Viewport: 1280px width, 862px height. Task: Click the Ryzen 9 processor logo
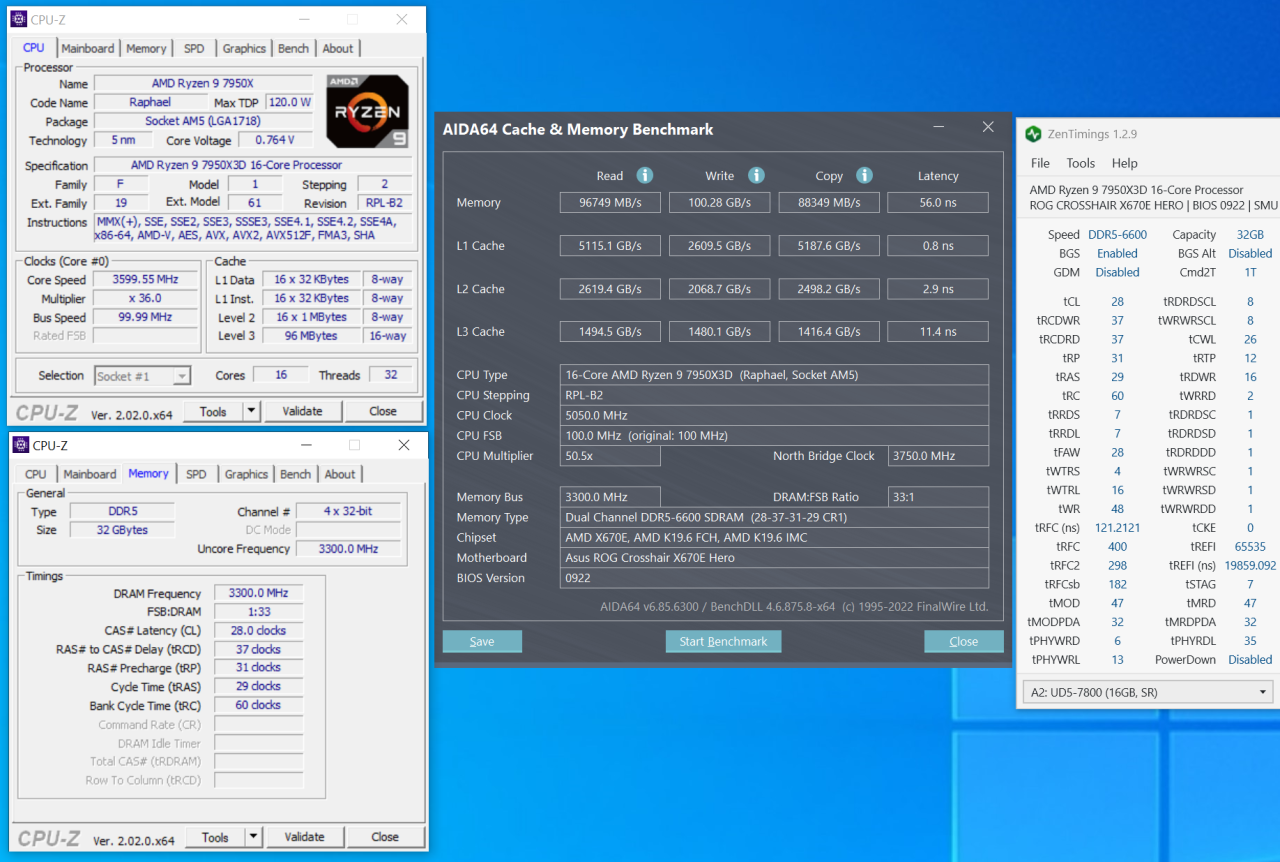(367, 111)
